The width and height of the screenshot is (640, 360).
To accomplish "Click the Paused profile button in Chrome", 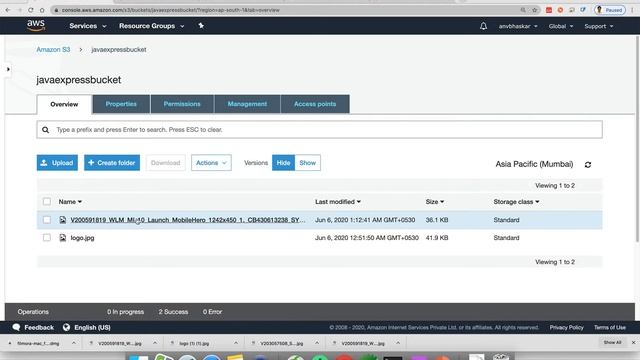I will [610, 10].
